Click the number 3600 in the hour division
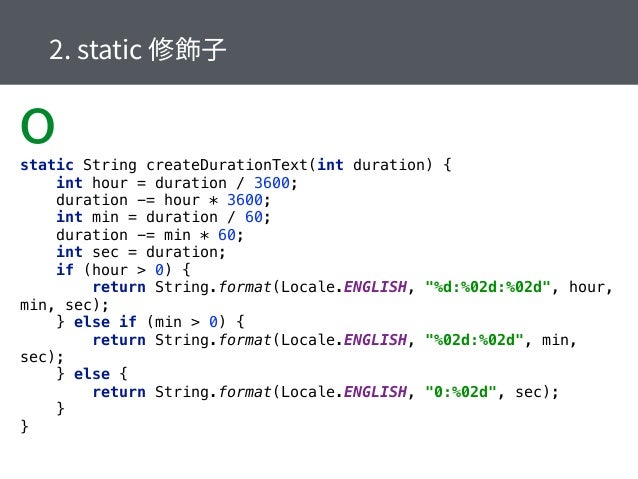 click(x=272, y=183)
